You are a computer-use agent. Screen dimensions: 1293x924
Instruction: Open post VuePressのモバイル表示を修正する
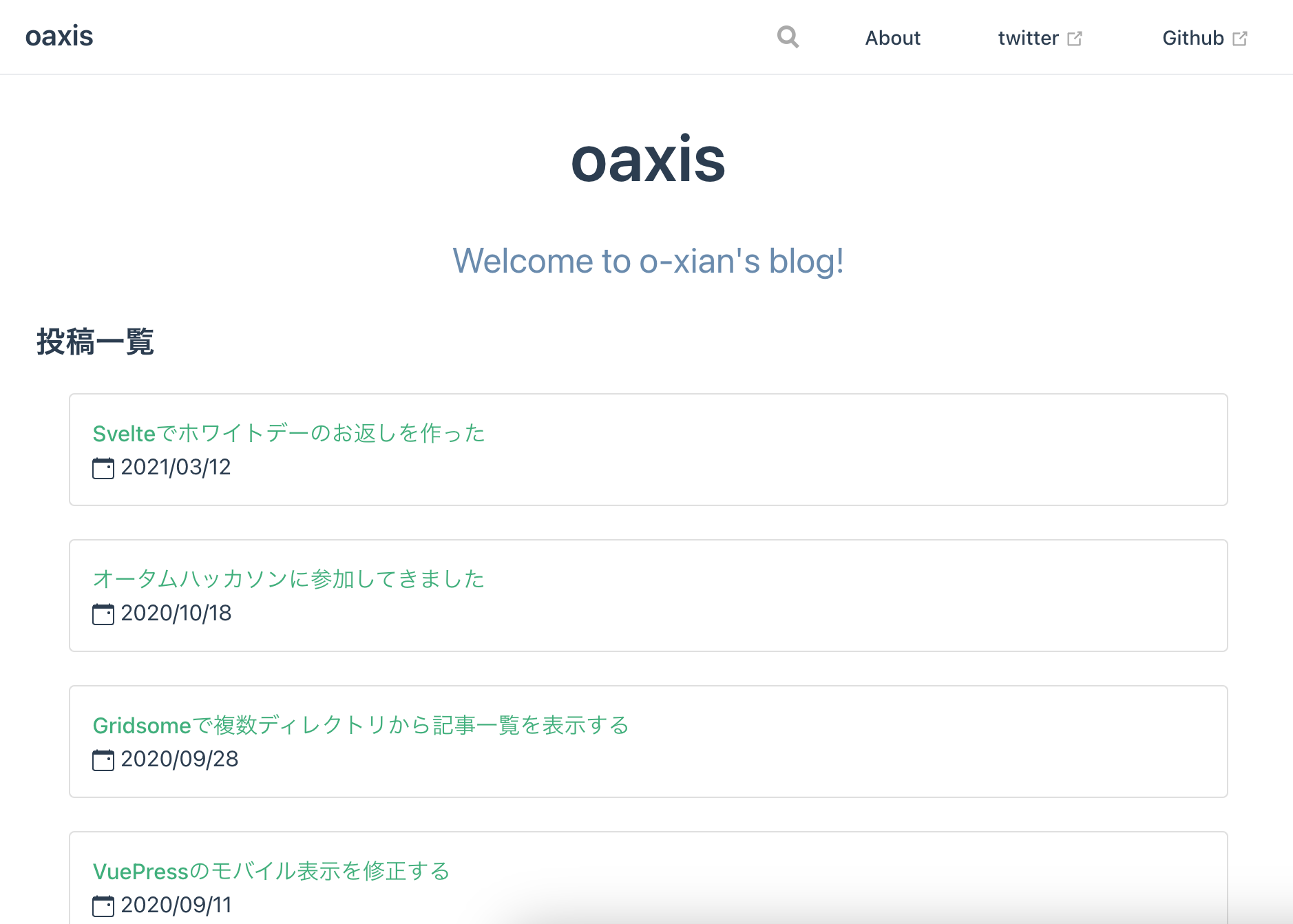(271, 871)
